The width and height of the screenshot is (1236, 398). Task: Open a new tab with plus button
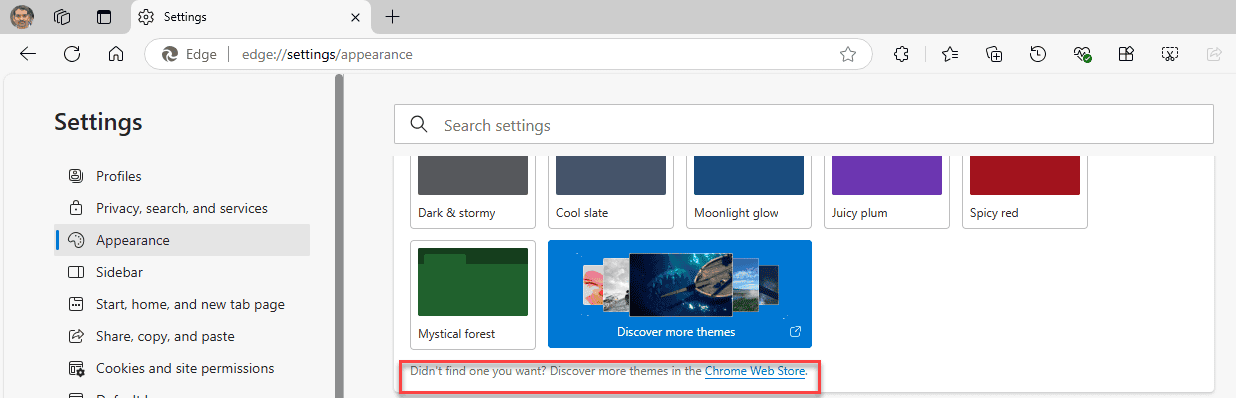tap(393, 17)
